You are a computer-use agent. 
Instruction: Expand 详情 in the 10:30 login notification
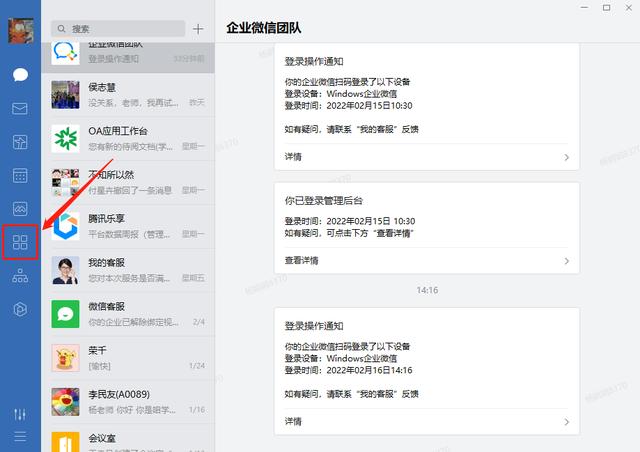click(427, 157)
